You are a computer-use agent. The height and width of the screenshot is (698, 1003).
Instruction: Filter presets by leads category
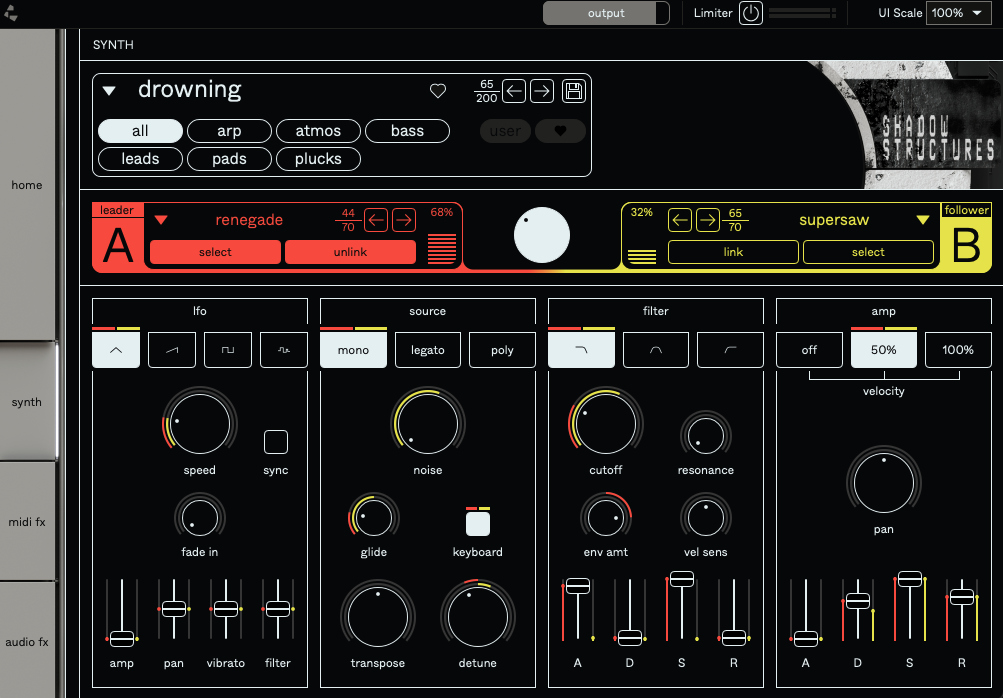[x=140, y=159]
